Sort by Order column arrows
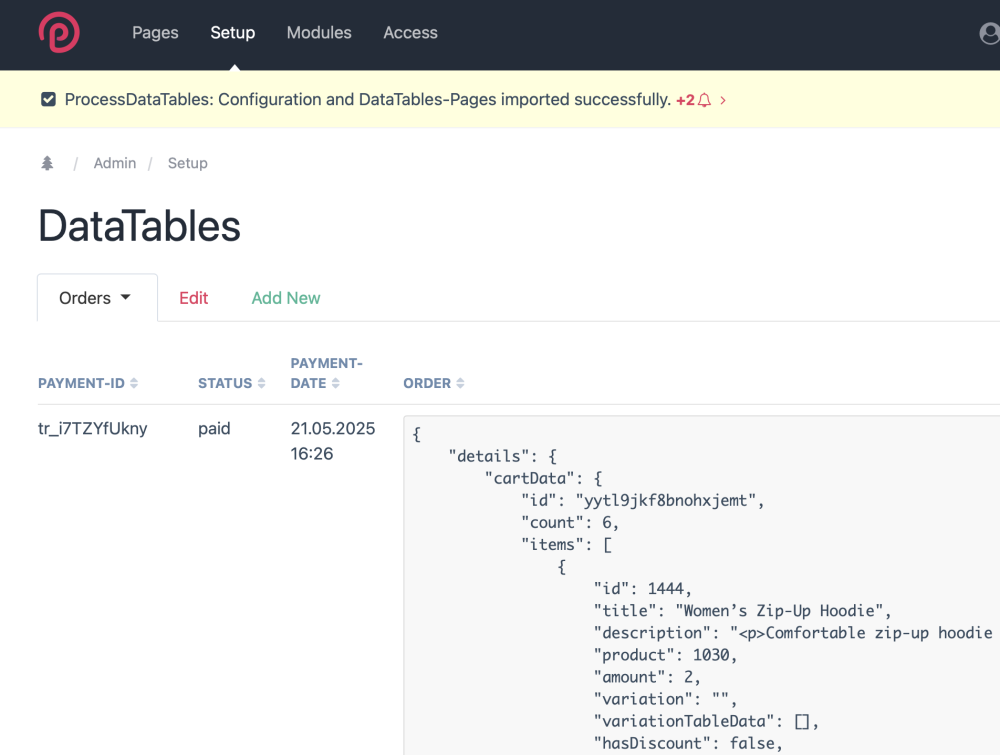1000x755 pixels. tap(460, 384)
